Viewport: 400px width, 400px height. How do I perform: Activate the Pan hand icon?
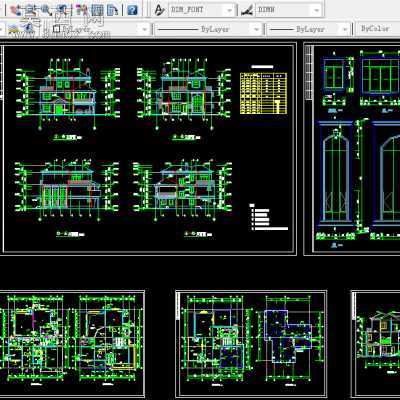[15, 10]
